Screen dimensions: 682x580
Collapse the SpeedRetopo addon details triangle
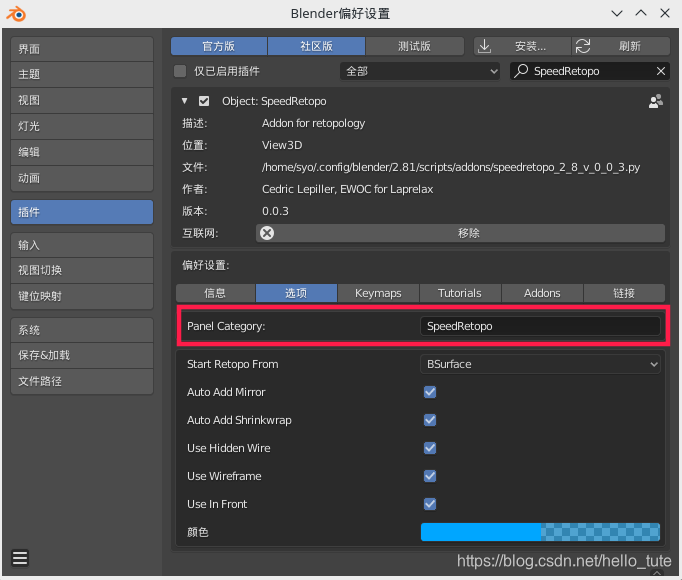pyautogui.click(x=184, y=101)
